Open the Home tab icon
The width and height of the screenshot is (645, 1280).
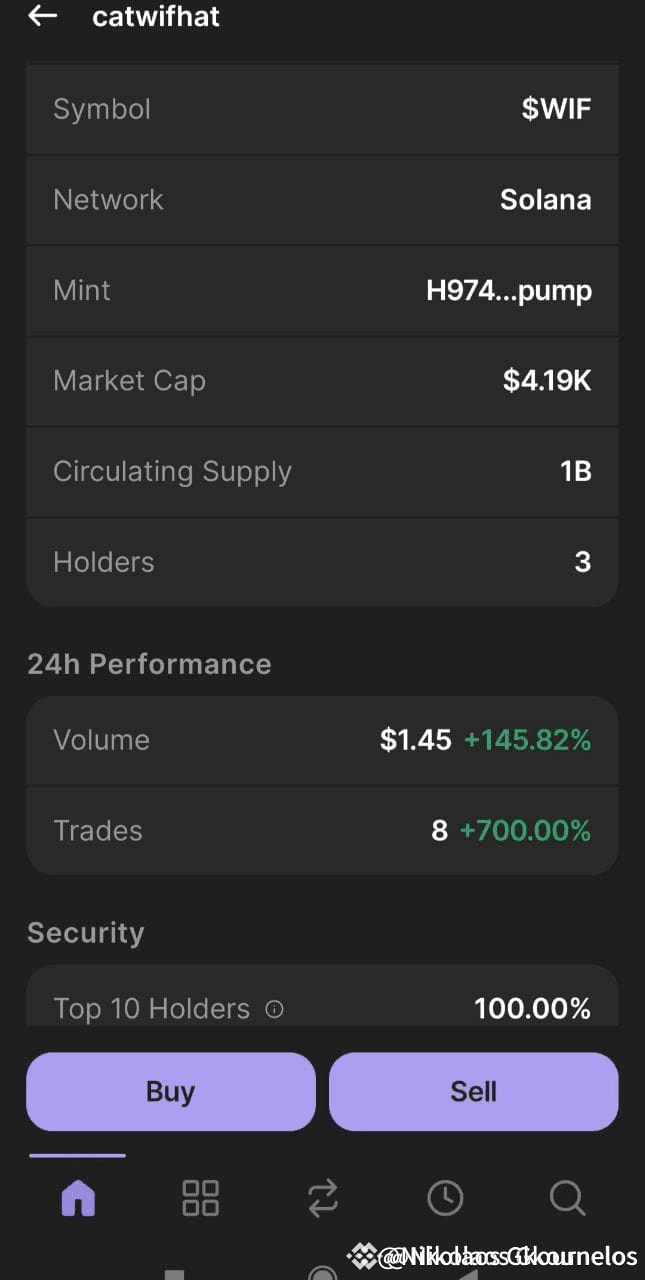pos(78,1197)
